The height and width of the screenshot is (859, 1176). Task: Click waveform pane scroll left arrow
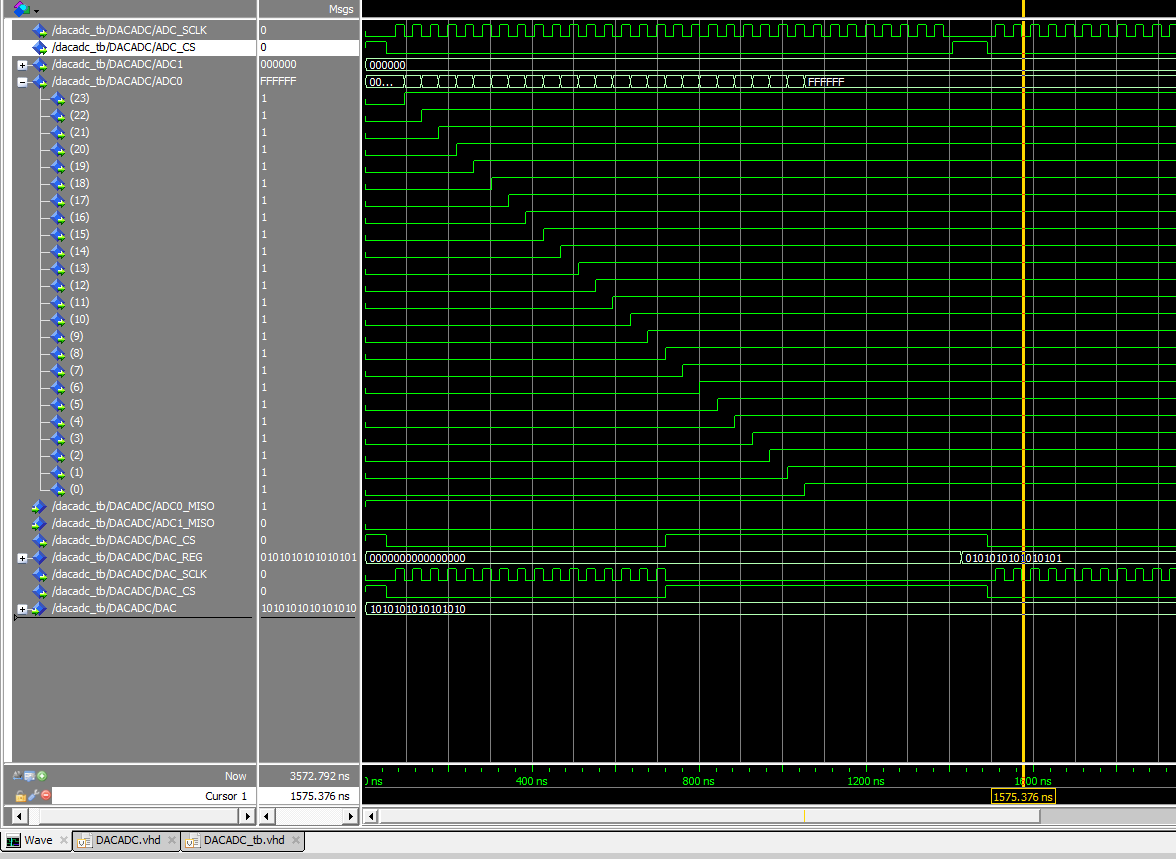coord(370,816)
